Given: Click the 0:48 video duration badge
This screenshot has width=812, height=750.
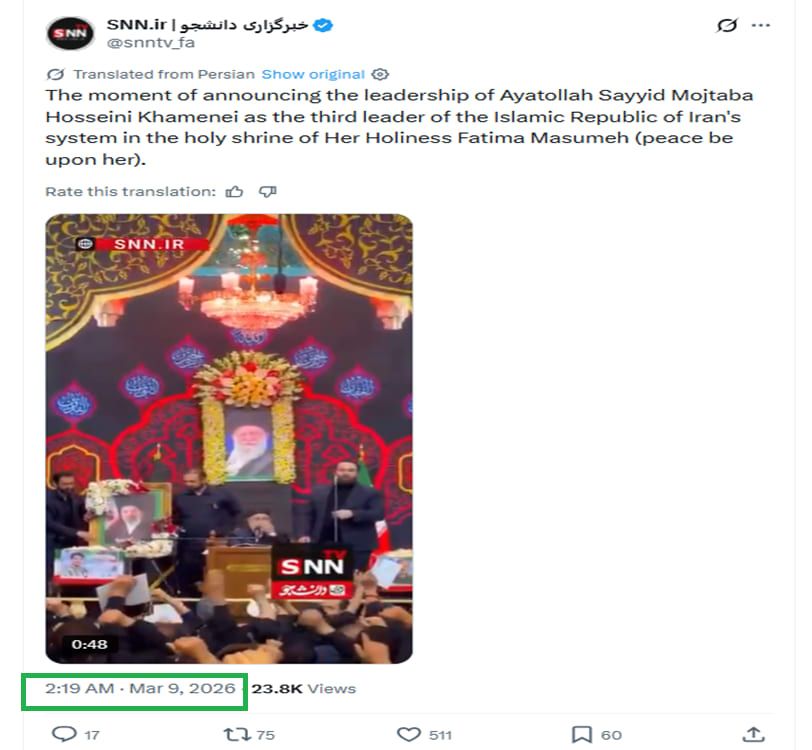Looking at the screenshot, I should (x=89, y=644).
